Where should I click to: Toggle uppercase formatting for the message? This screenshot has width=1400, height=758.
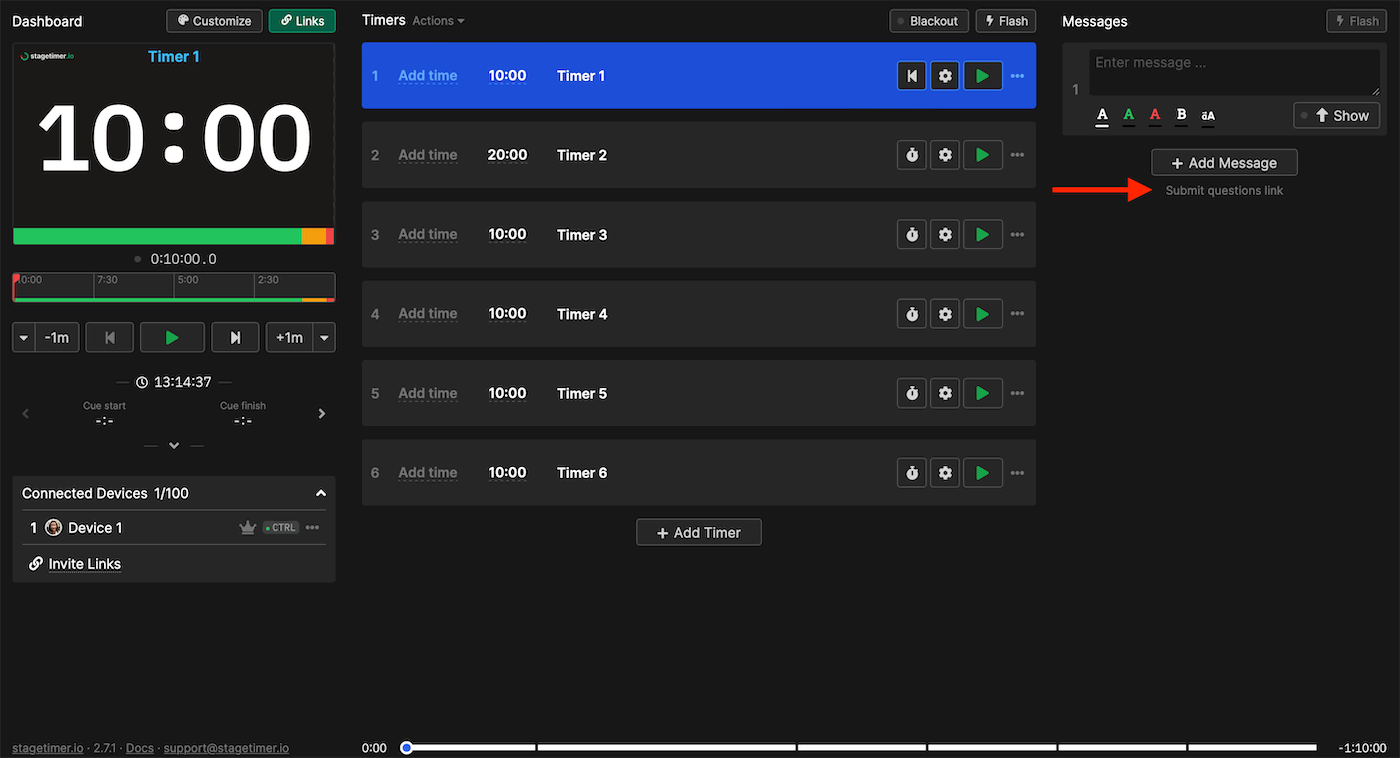[x=1208, y=116]
